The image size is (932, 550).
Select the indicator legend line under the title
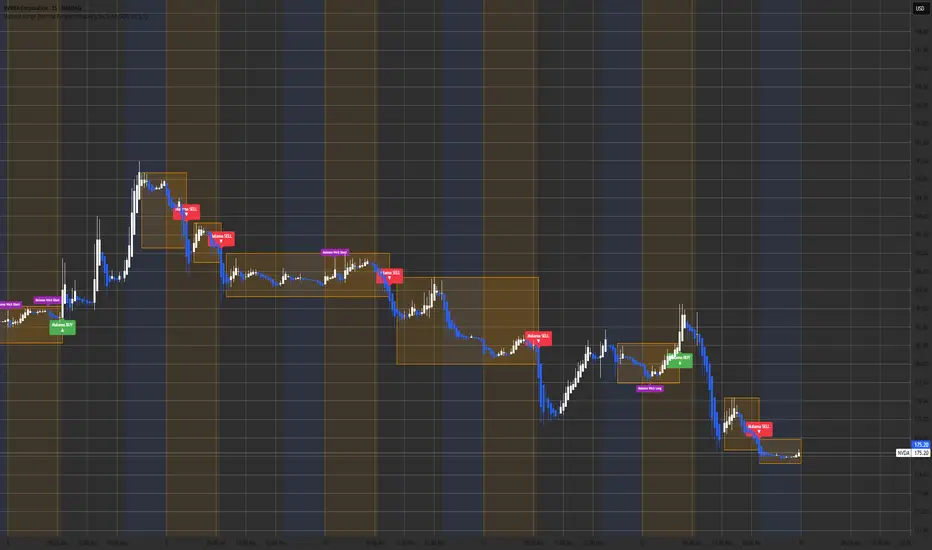(x=76, y=17)
